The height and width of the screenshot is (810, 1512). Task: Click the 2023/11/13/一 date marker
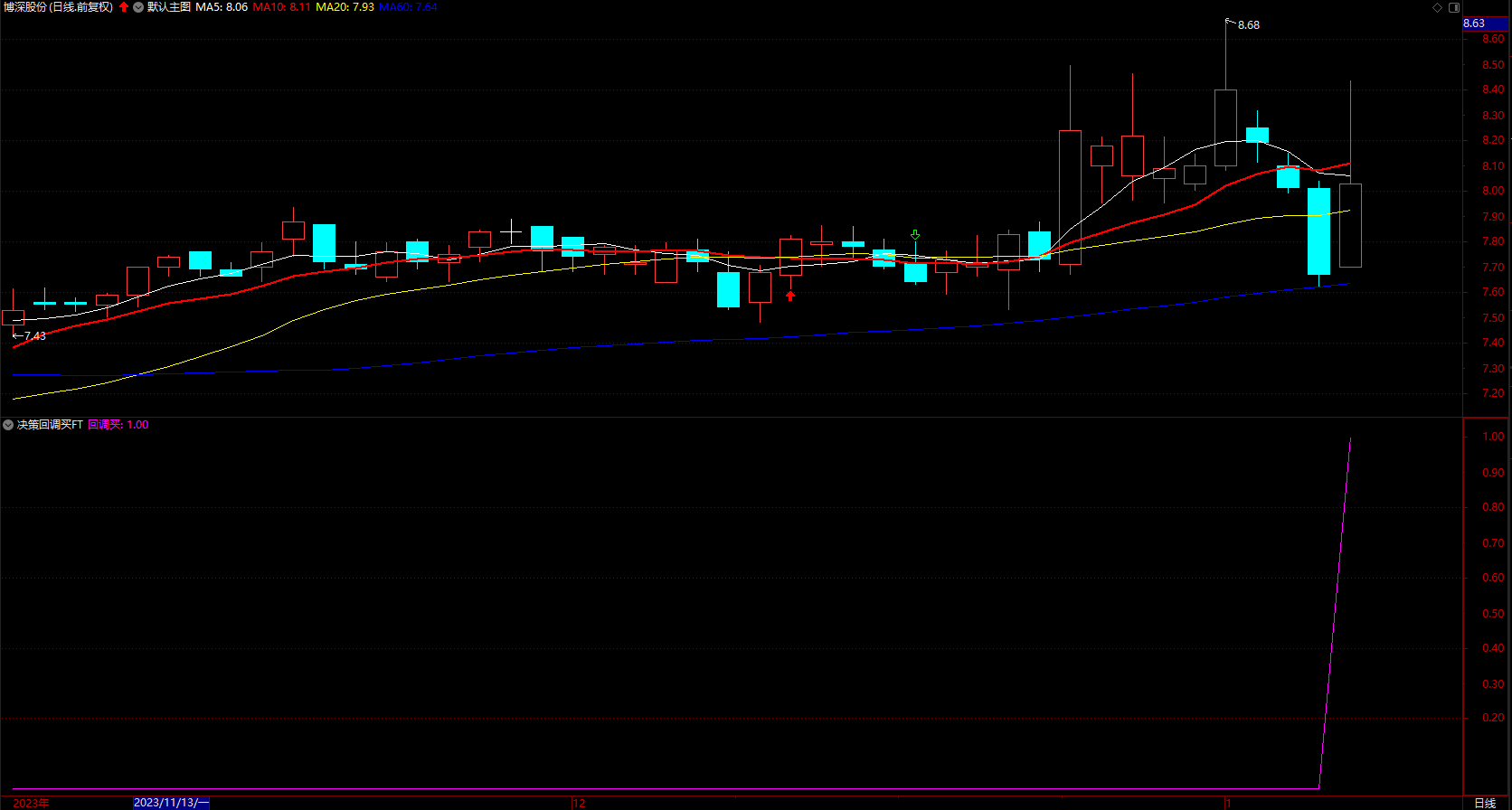(172, 803)
